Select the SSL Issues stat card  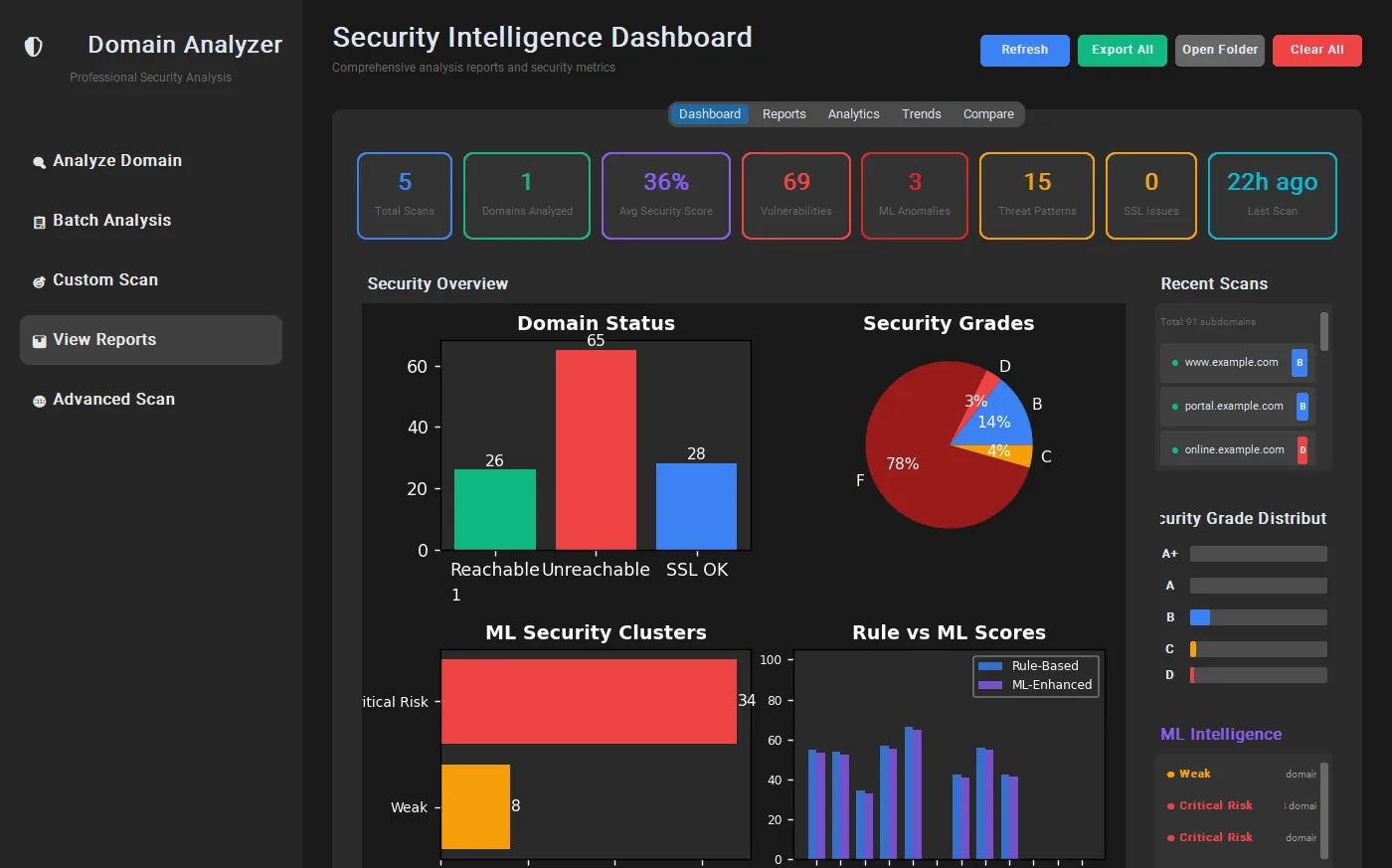pos(1151,196)
